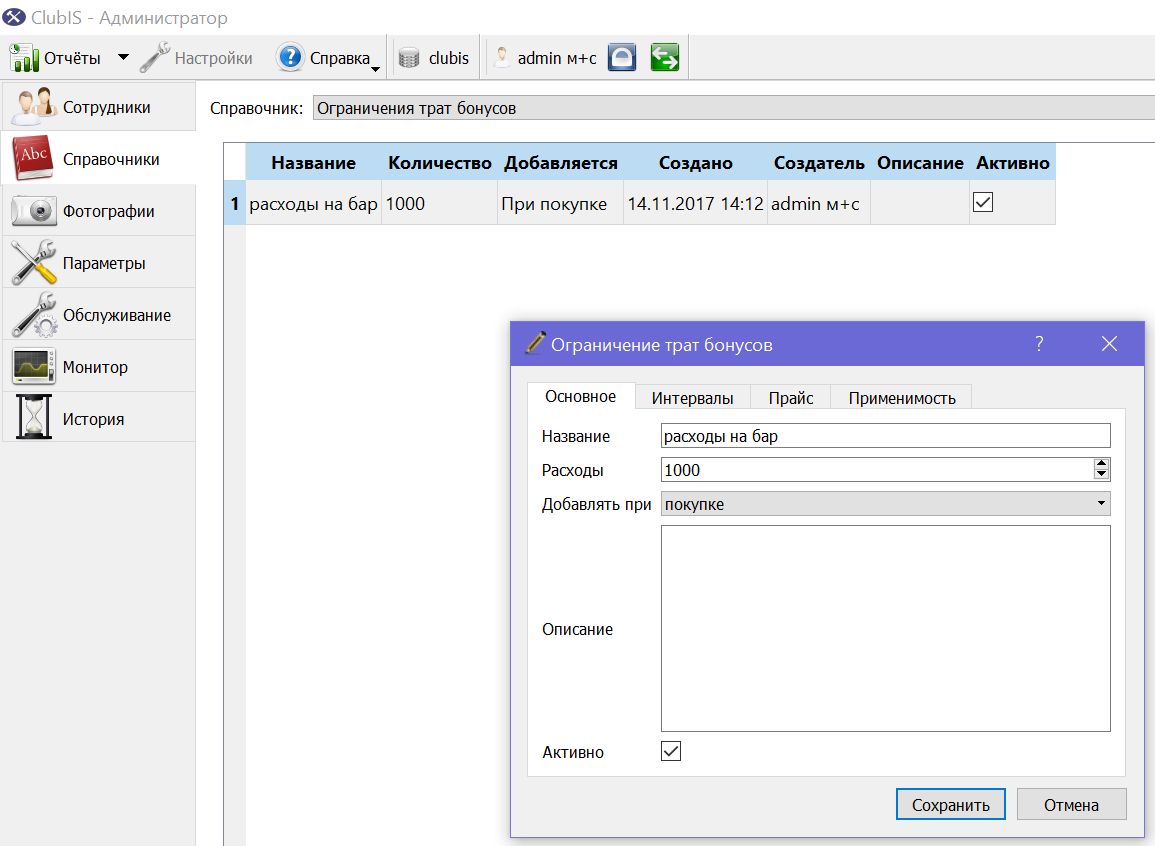The width and height of the screenshot is (1155, 846).
Task: Decrease Расходы value with down arrow
Action: 1101,474
